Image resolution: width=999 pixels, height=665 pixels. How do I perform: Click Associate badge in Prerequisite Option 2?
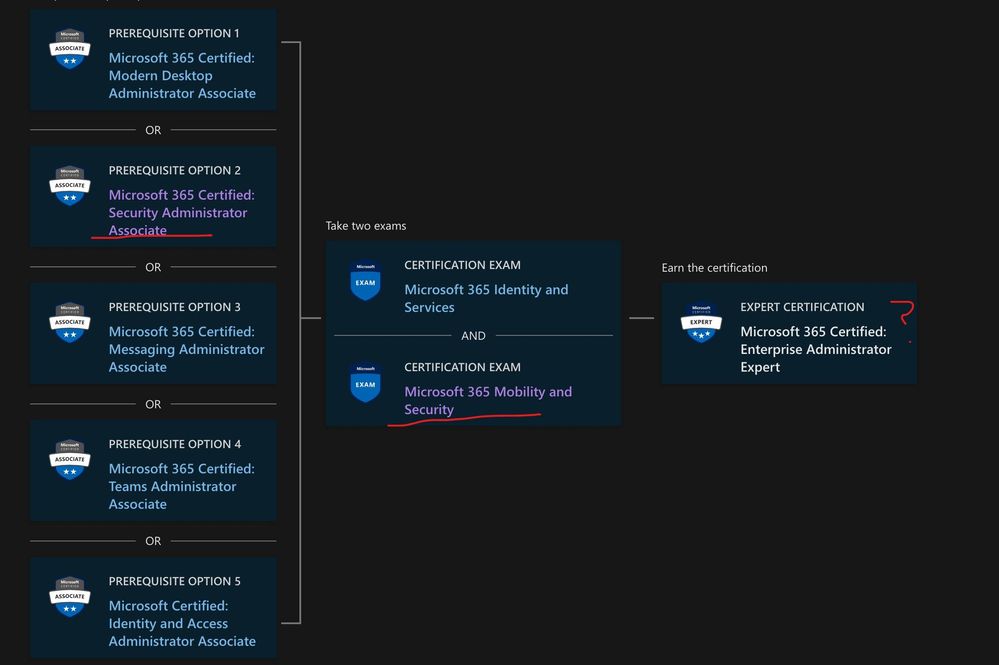tap(69, 185)
